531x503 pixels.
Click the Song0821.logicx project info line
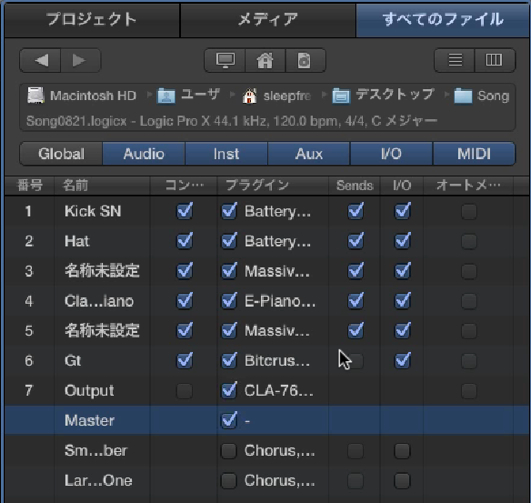[x=232, y=121]
